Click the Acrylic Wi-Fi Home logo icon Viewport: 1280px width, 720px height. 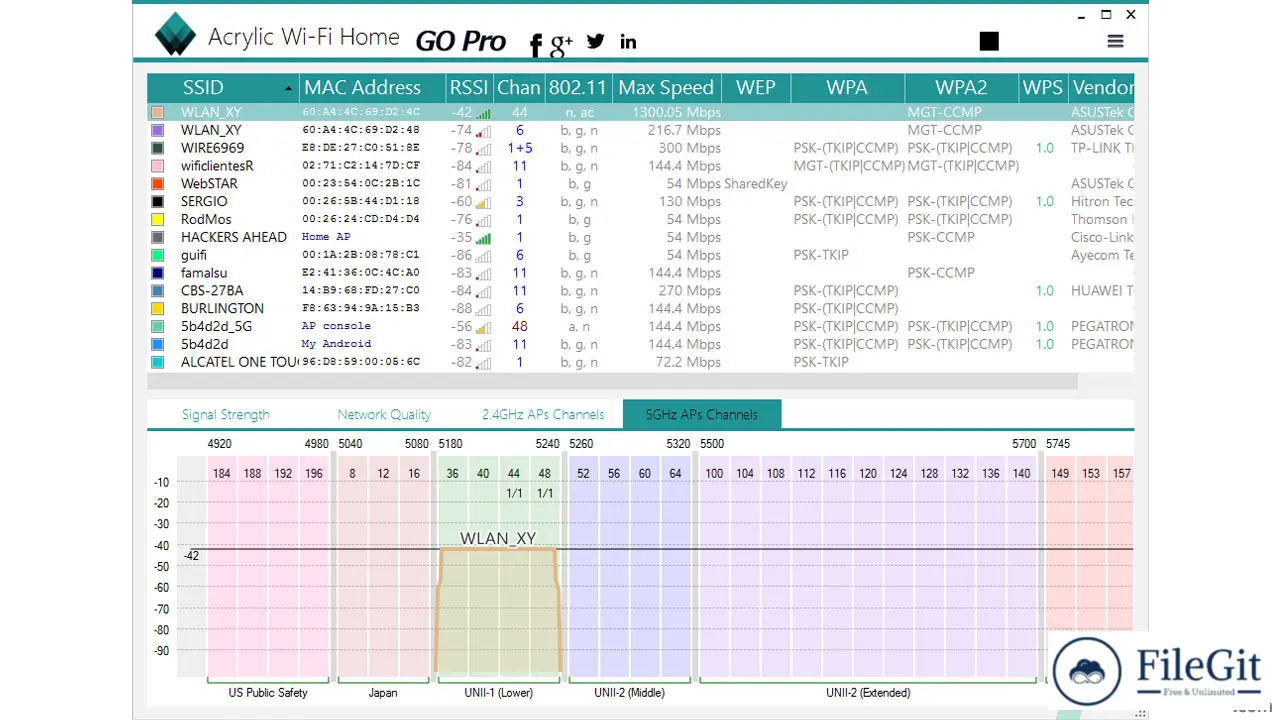coord(176,34)
